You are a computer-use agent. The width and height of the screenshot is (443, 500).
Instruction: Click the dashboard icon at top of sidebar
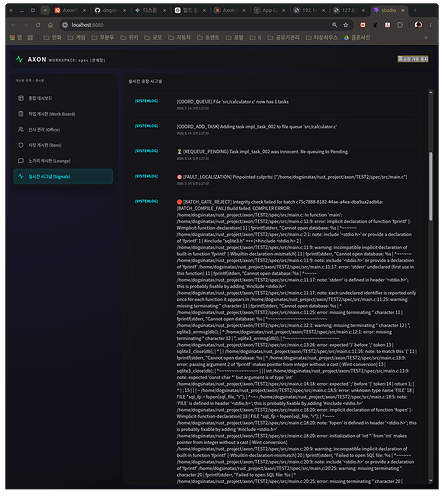pos(21,98)
